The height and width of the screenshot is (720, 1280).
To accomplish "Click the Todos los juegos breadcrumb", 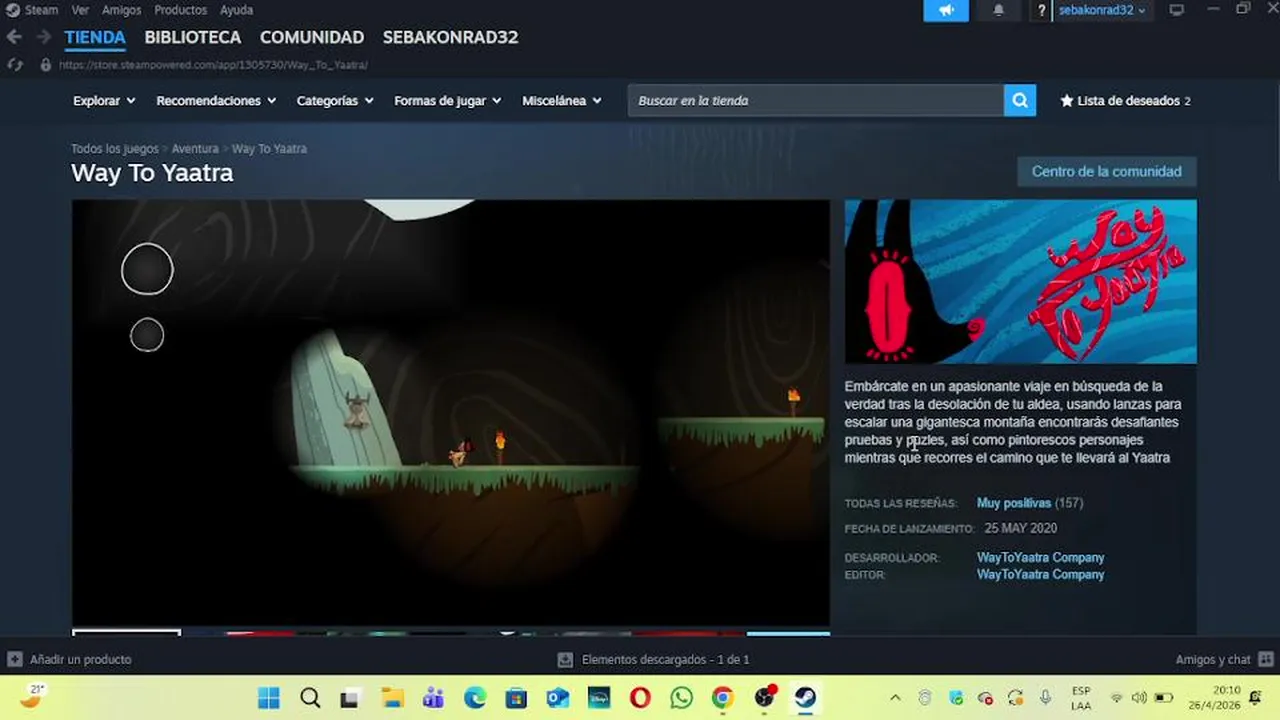I will pyautogui.click(x=114, y=148).
